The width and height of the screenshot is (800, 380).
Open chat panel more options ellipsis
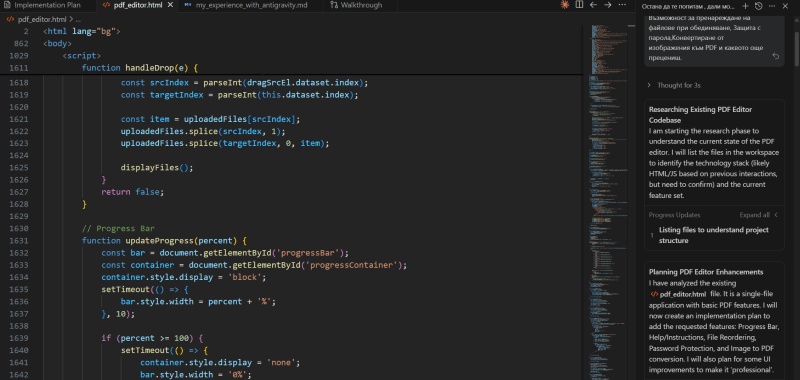tap(771, 6)
